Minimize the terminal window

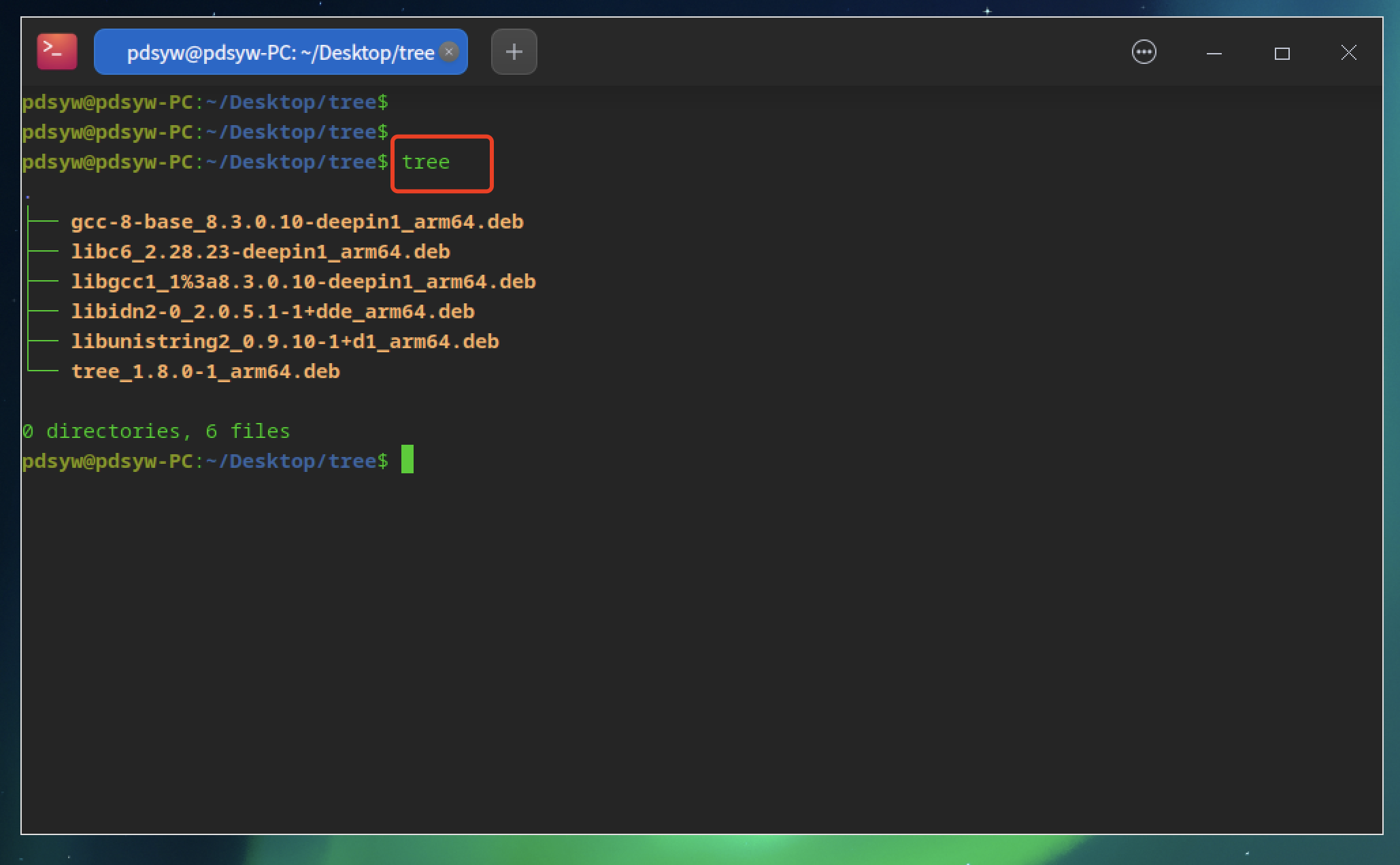click(x=1214, y=53)
